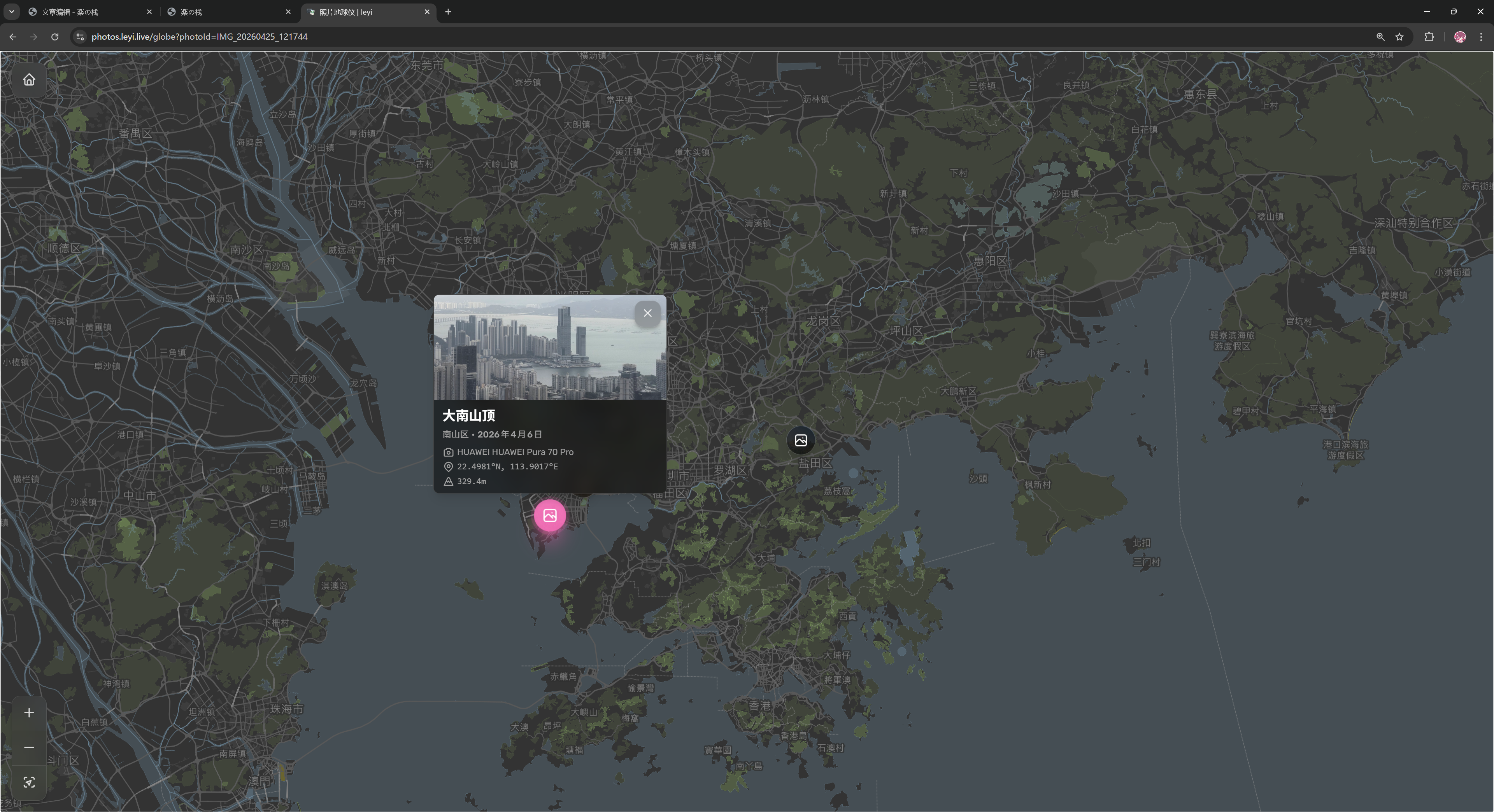
Task: Click the 斗门区 map label
Action: click(63, 760)
